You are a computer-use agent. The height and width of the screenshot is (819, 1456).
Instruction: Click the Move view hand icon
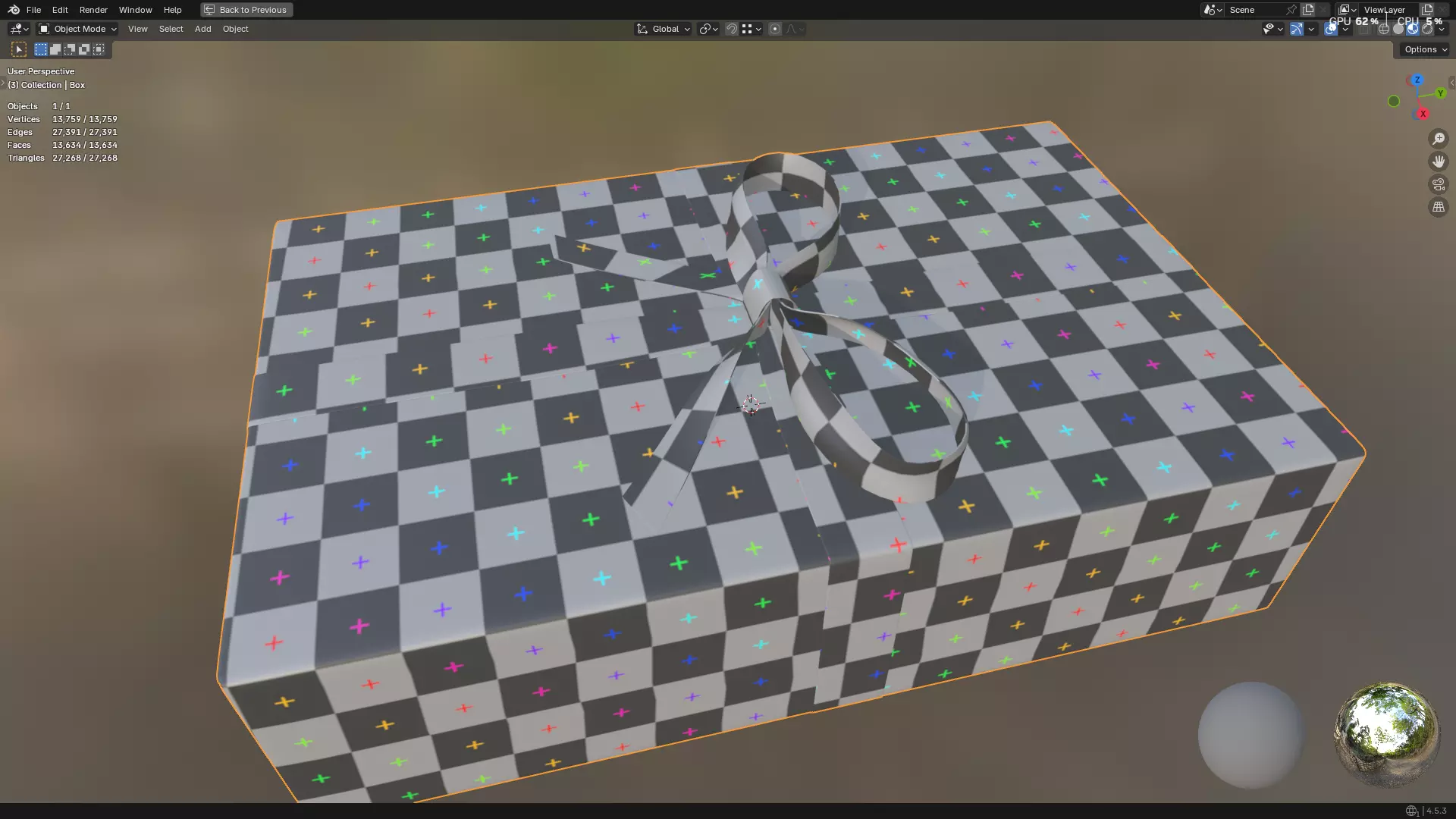[1438, 162]
